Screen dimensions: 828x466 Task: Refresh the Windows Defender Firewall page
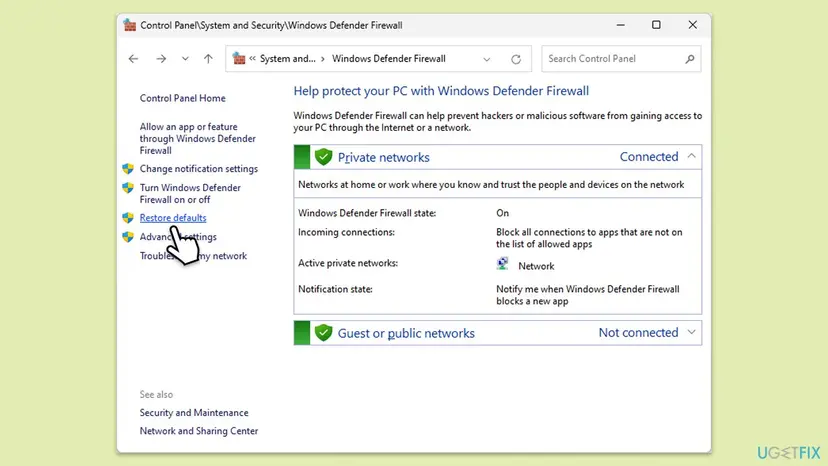(x=516, y=59)
